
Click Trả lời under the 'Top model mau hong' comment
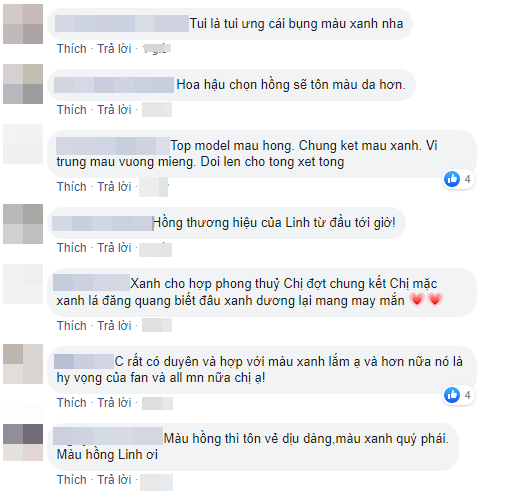[x=114, y=187]
